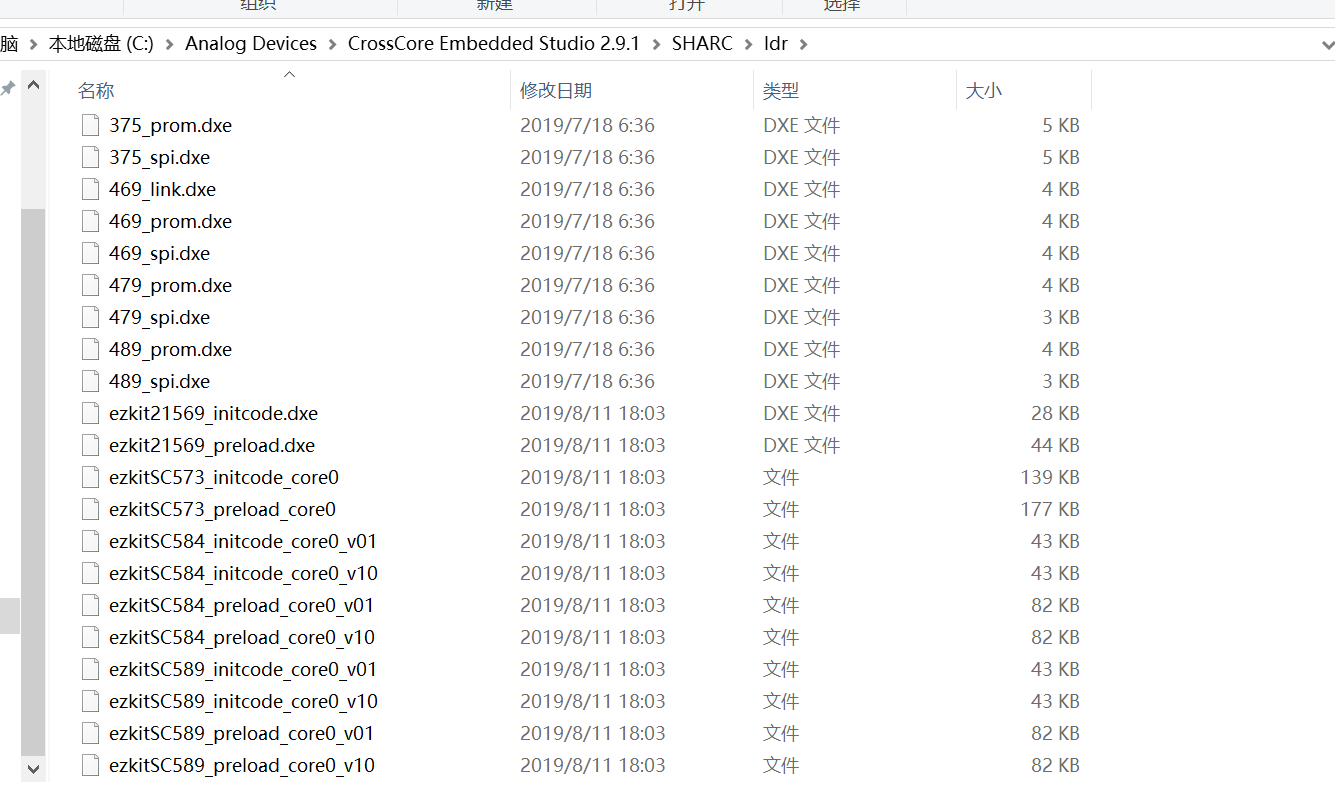Click the 28 KB size cell
This screenshot has width=1335, height=806.
[1055, 413]
